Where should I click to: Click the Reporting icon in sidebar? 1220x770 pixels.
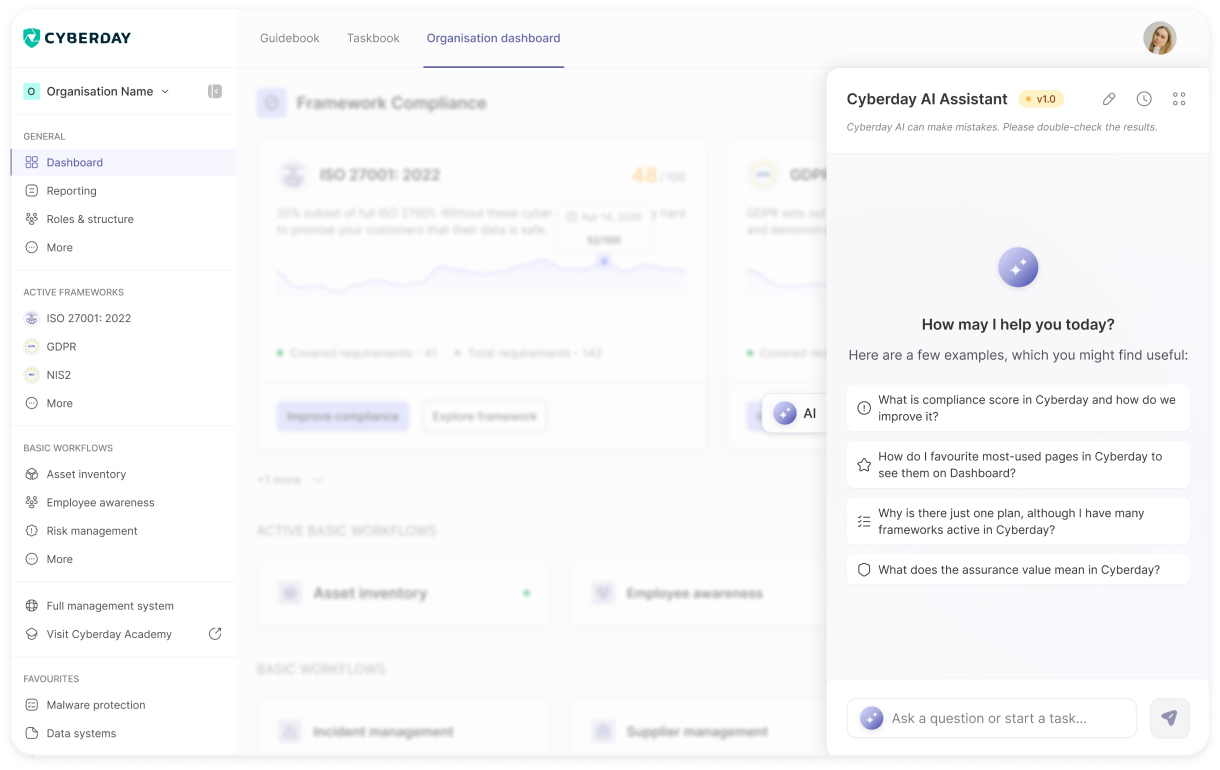[32, 191]
